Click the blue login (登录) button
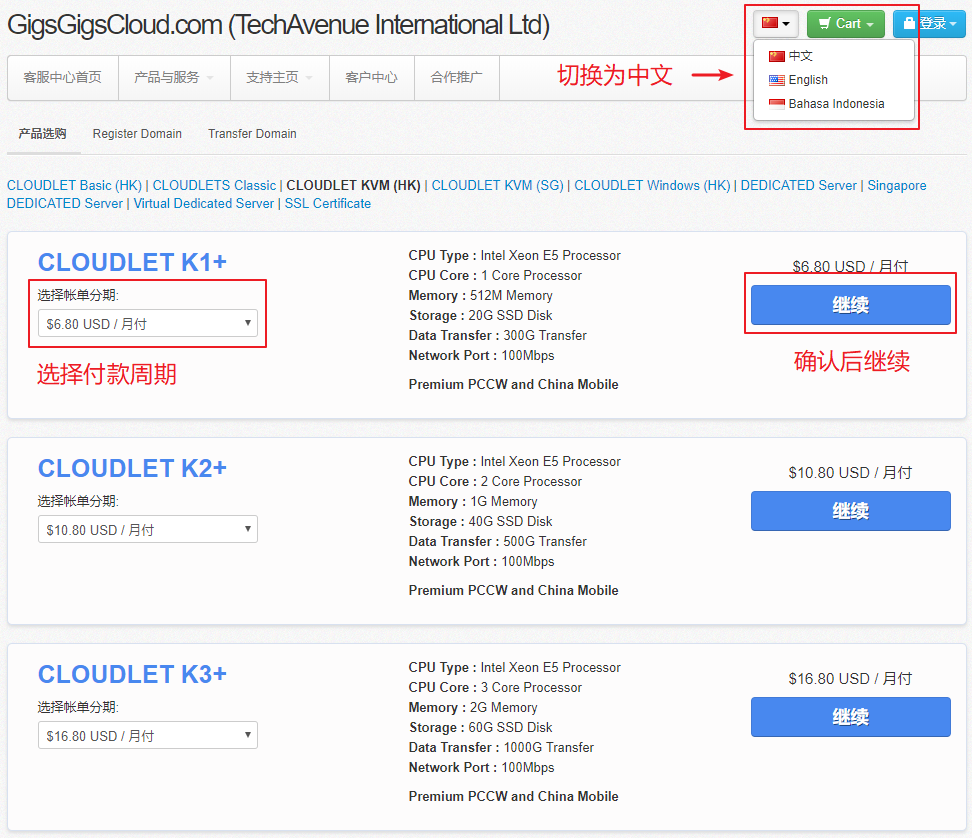Viewport: 972px width, 838px height. click(929, 24)
